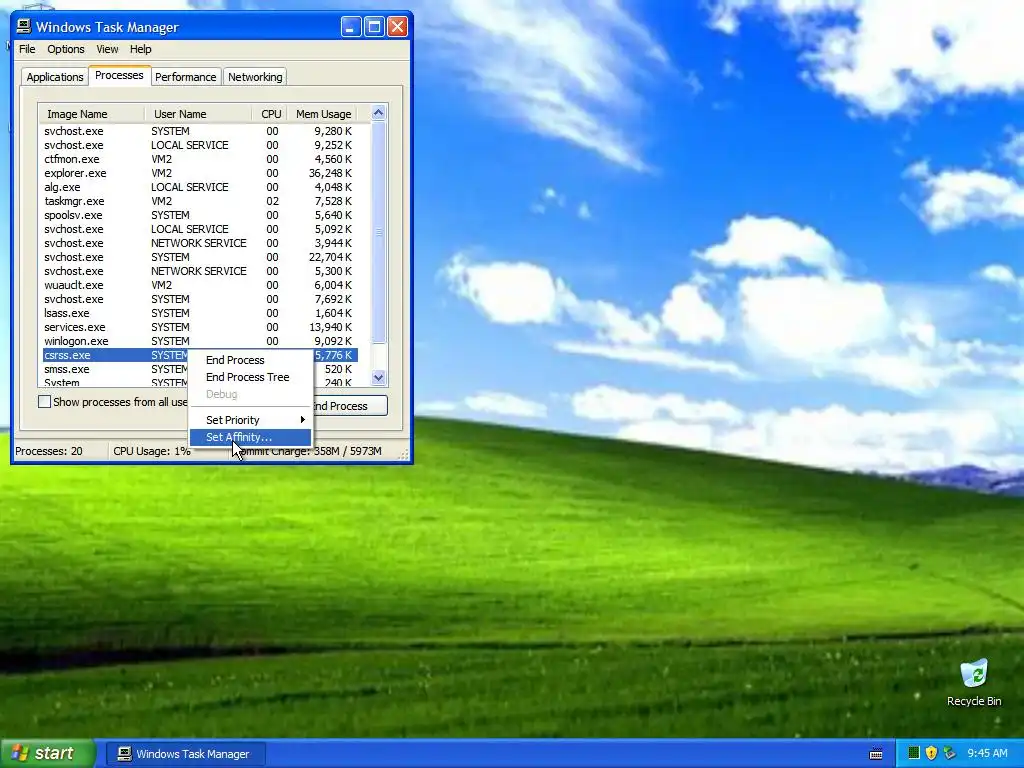Open the Recycle Bin desktop icon
This screenshot has height=768, width=1024.
(974, 682)
